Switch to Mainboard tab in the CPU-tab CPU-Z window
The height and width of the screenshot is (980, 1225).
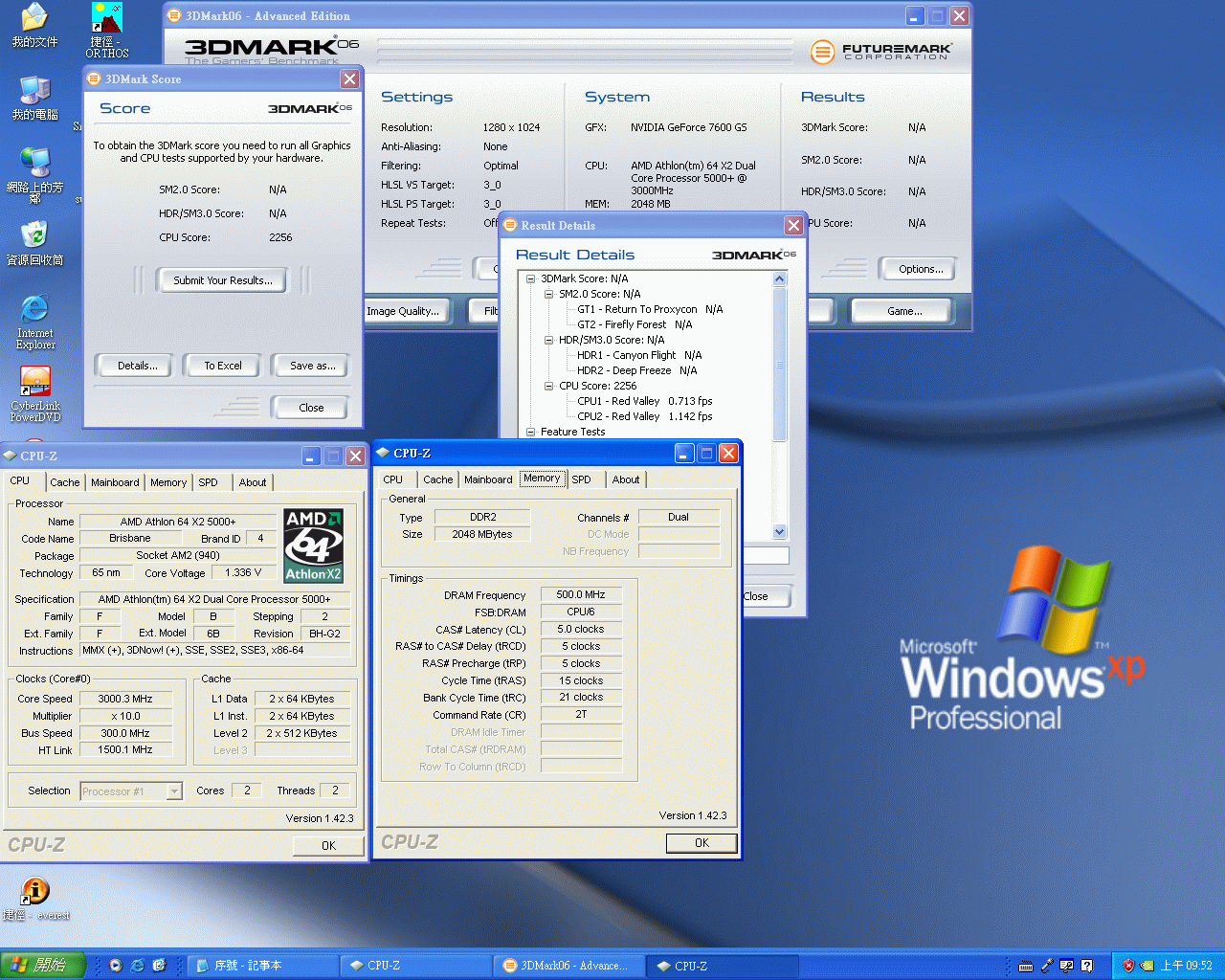point(115,482)
